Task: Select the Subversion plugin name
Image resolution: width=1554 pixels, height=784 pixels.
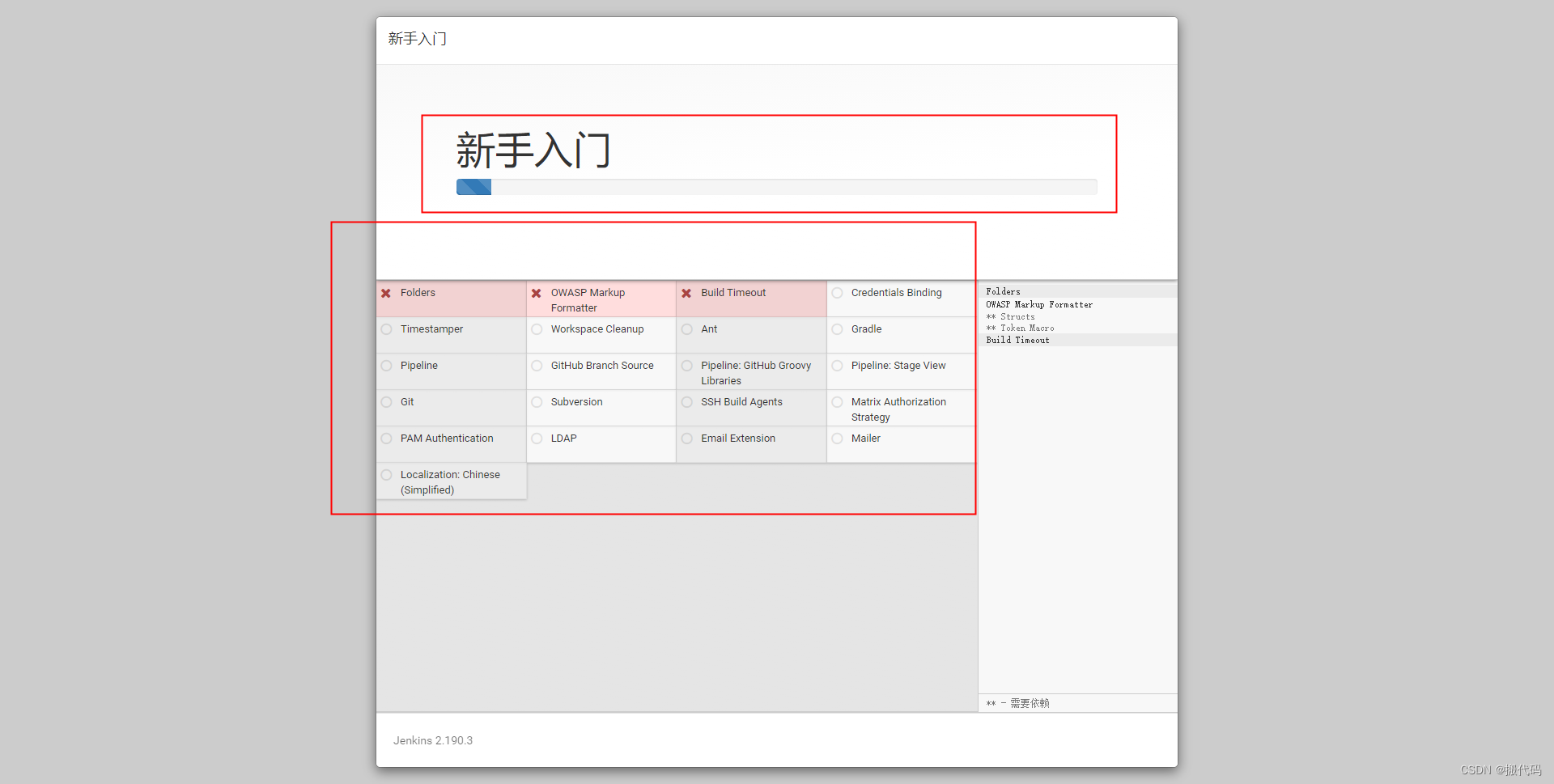Action: pos(576,402)
